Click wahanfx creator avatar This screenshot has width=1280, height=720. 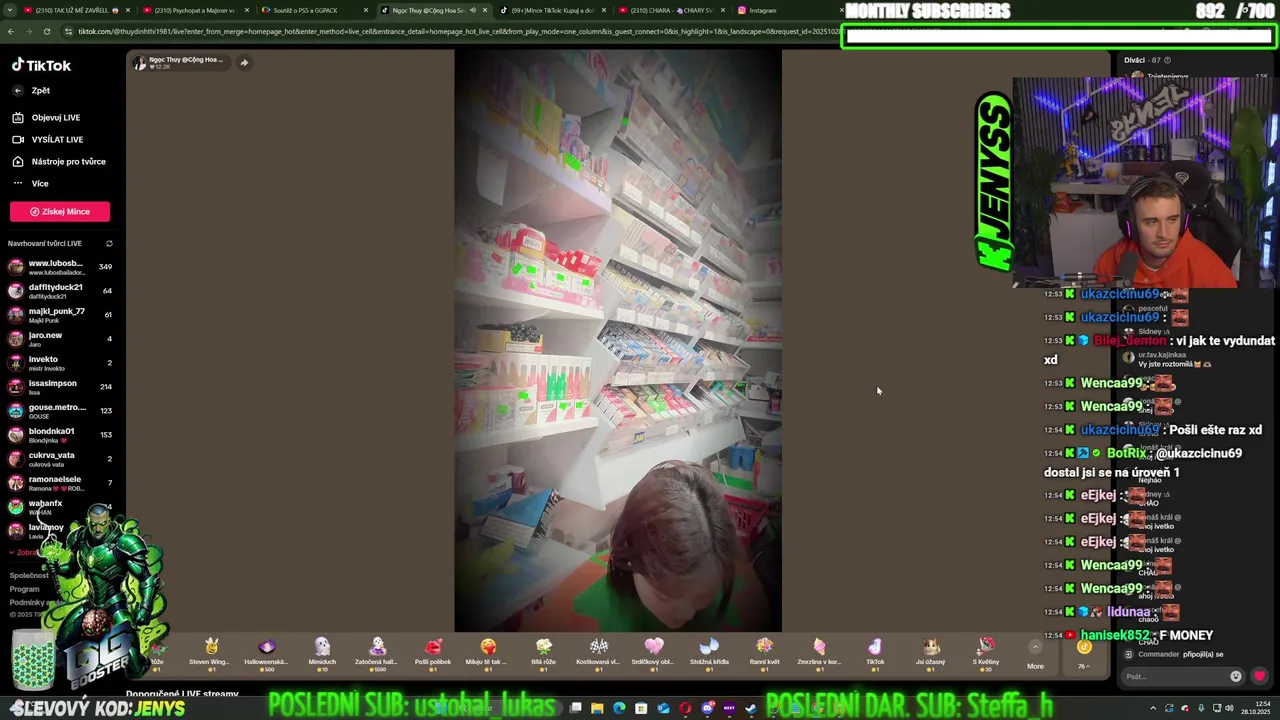click(x=15, y=507)
